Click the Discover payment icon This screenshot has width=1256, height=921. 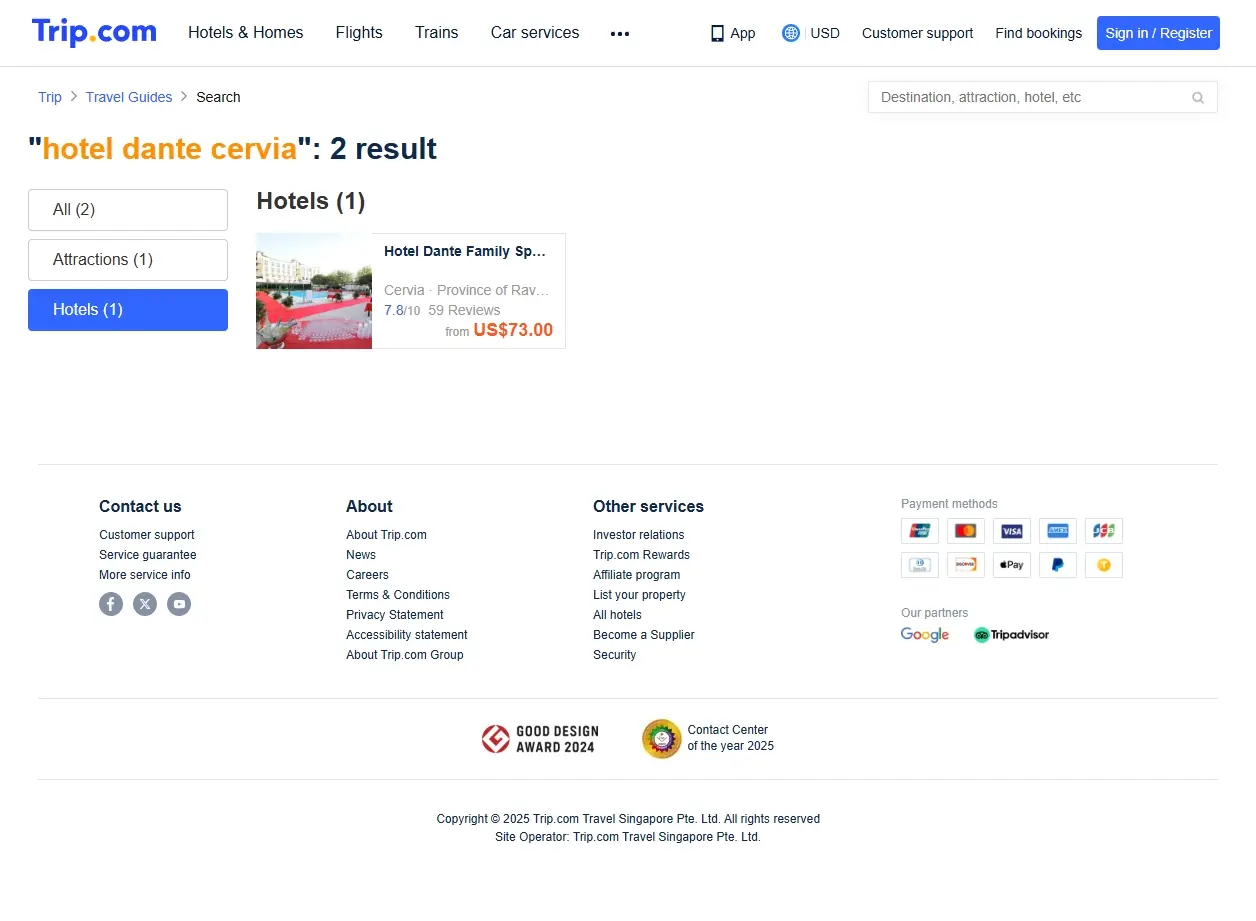[x=966, y=565]
